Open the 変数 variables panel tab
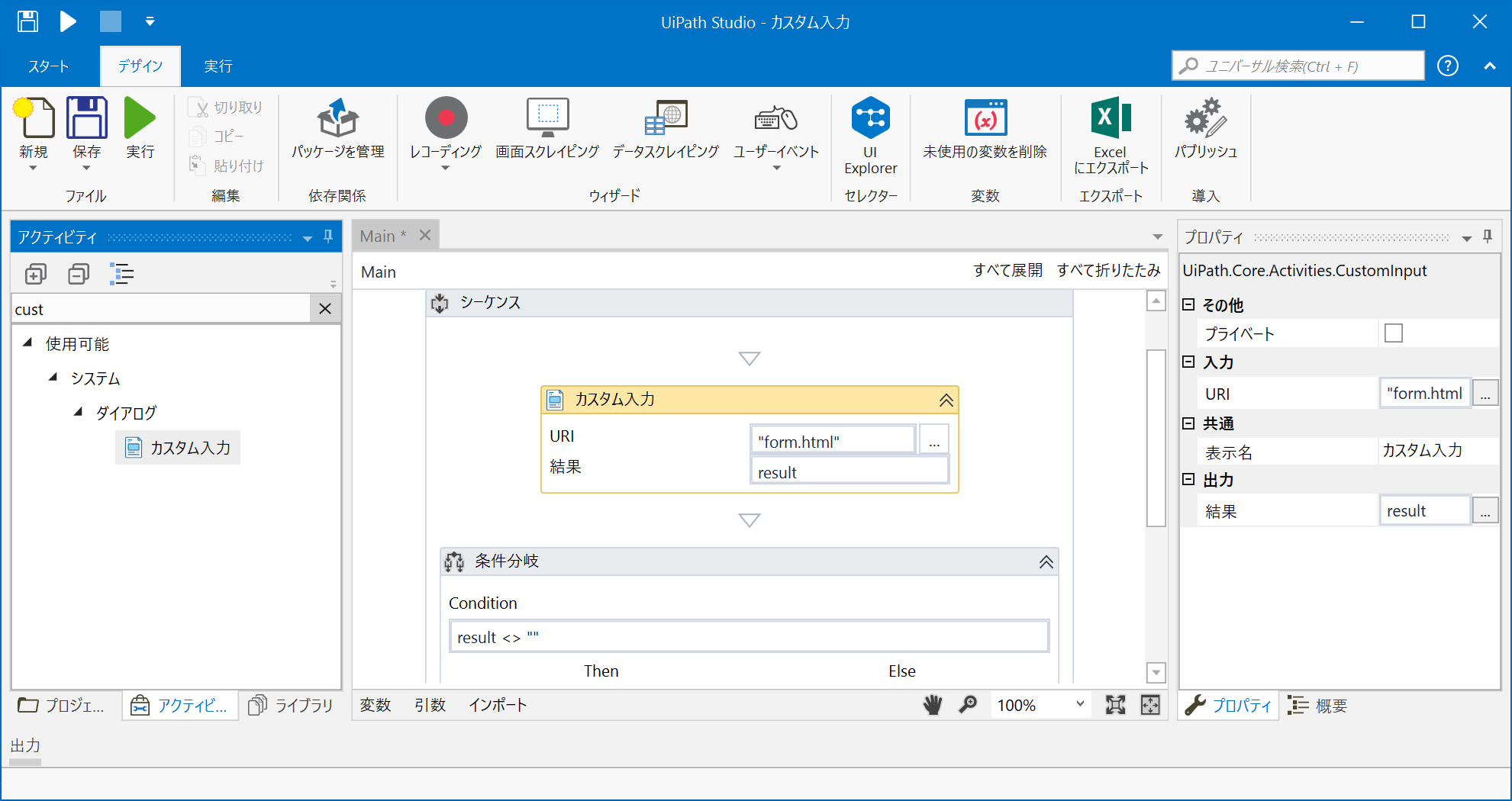The width and height of the screenshot is (1512, 801). click(376, 705)
